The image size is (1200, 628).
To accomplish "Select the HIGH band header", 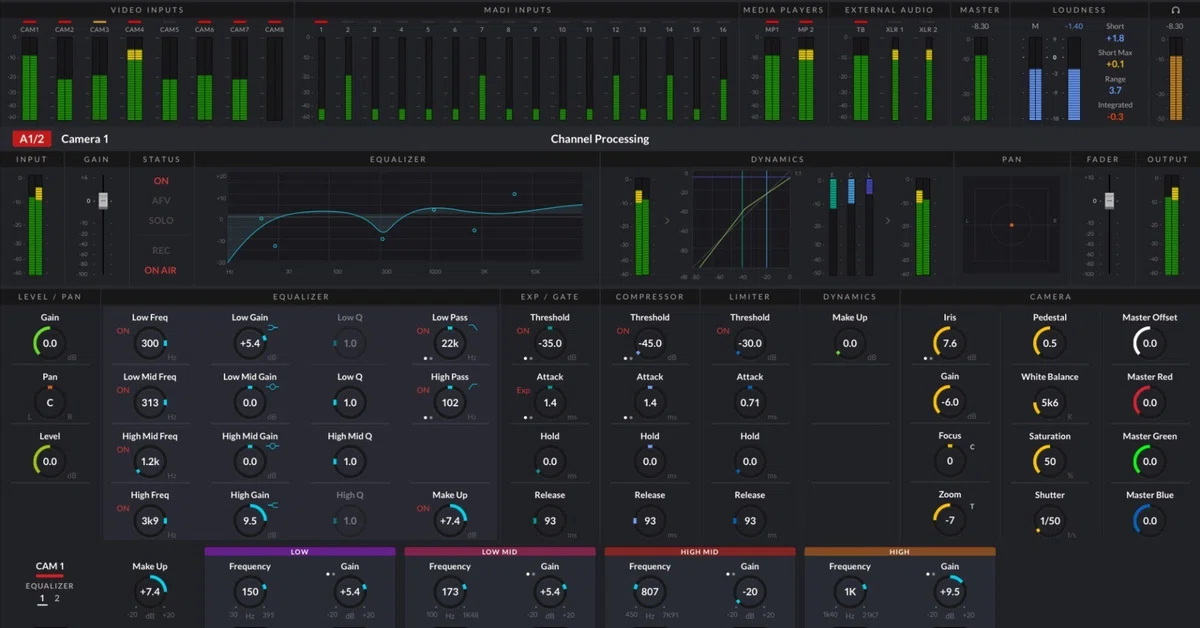I will tap(900, 551).
